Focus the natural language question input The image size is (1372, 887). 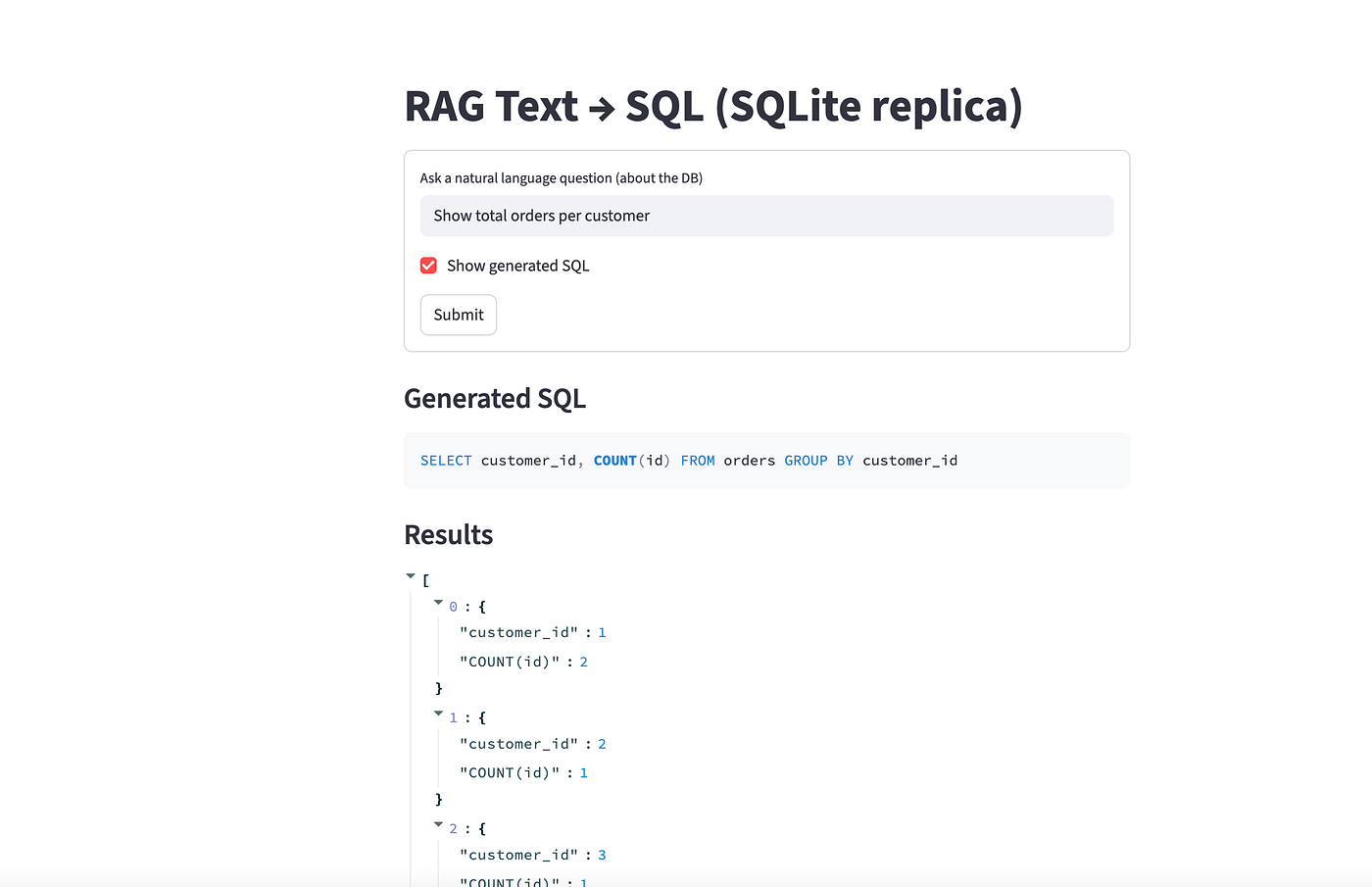(x=766, y=216)
